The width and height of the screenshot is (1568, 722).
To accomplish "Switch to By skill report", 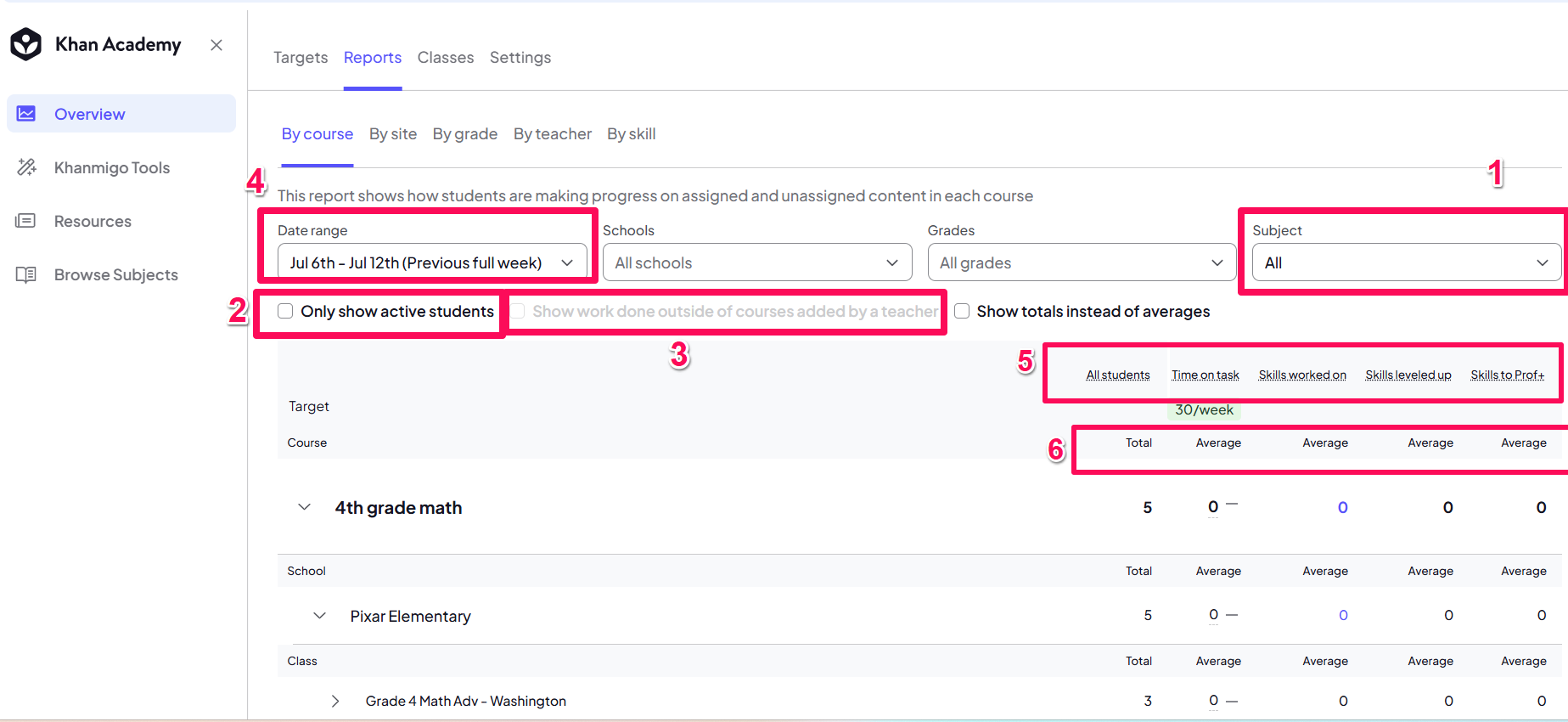I will pyautogui.click(x=632, y=134).
